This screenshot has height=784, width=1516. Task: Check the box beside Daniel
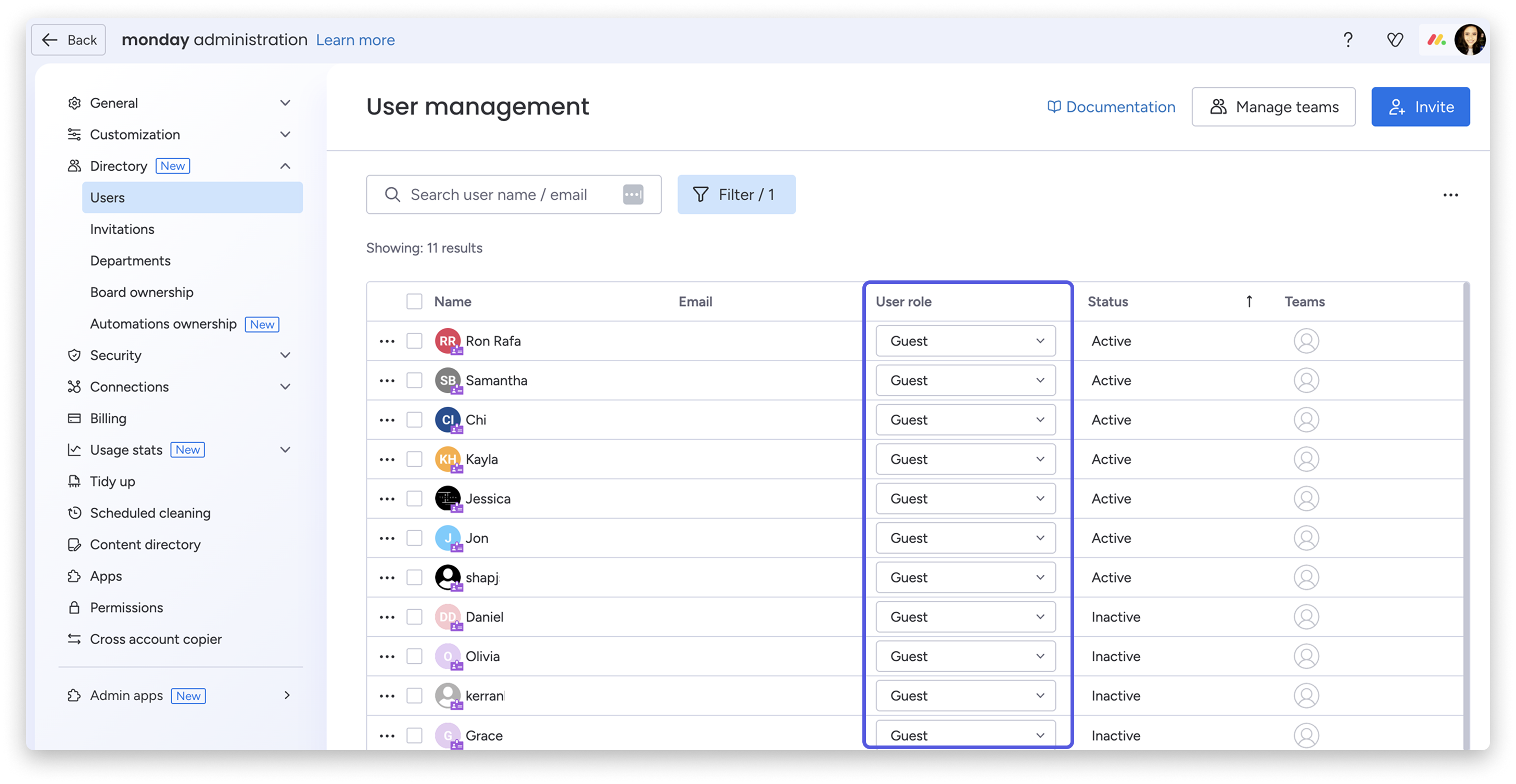(414, 617)
